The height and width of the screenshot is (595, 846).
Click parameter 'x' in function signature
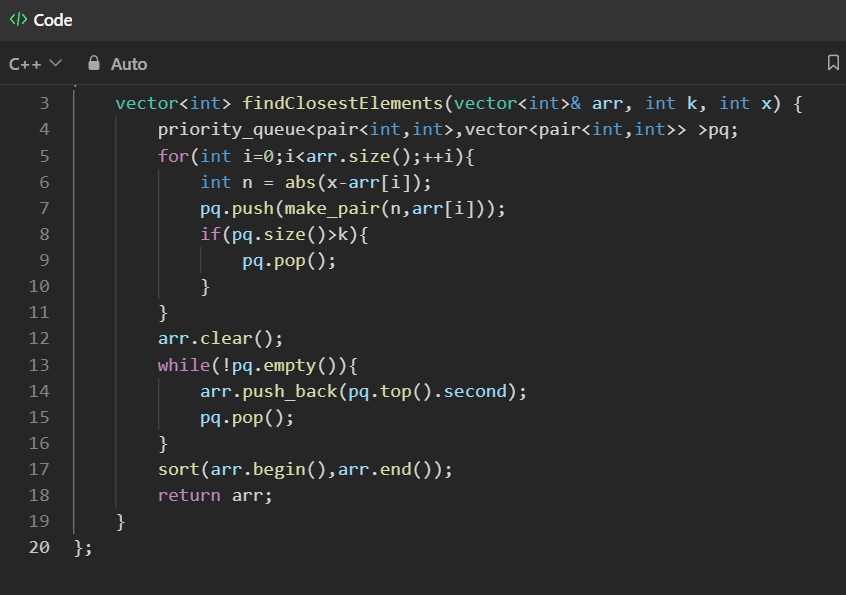(766, 104)
